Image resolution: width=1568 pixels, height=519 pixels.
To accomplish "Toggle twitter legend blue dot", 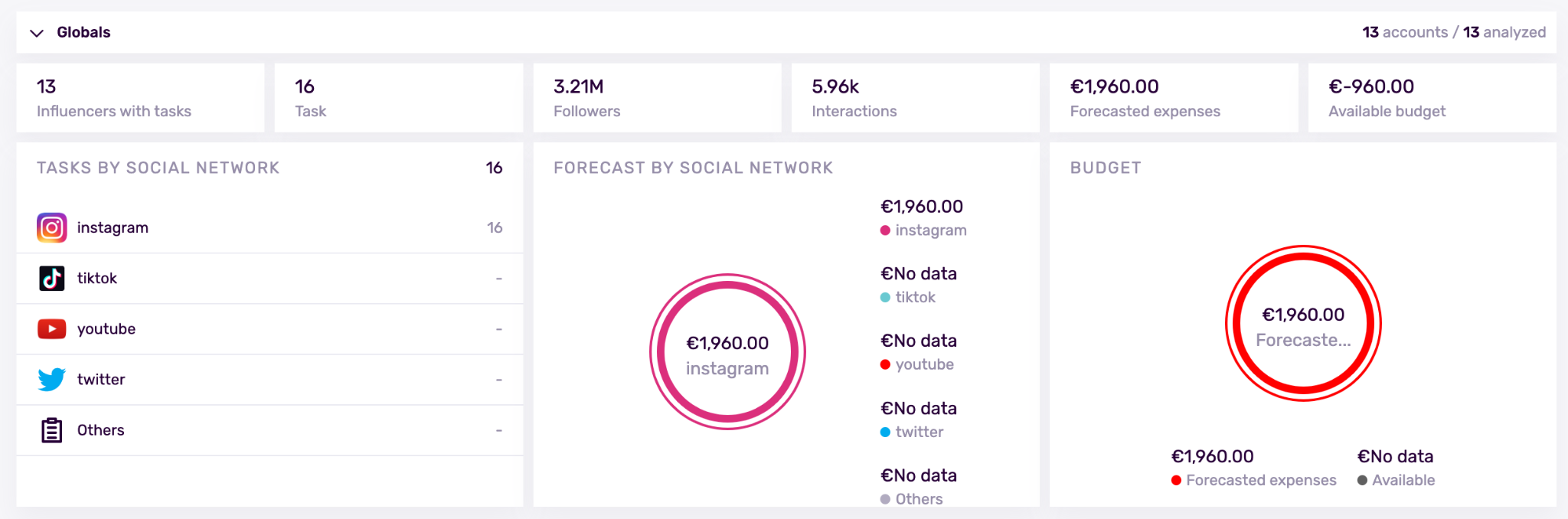I will 885,432.
